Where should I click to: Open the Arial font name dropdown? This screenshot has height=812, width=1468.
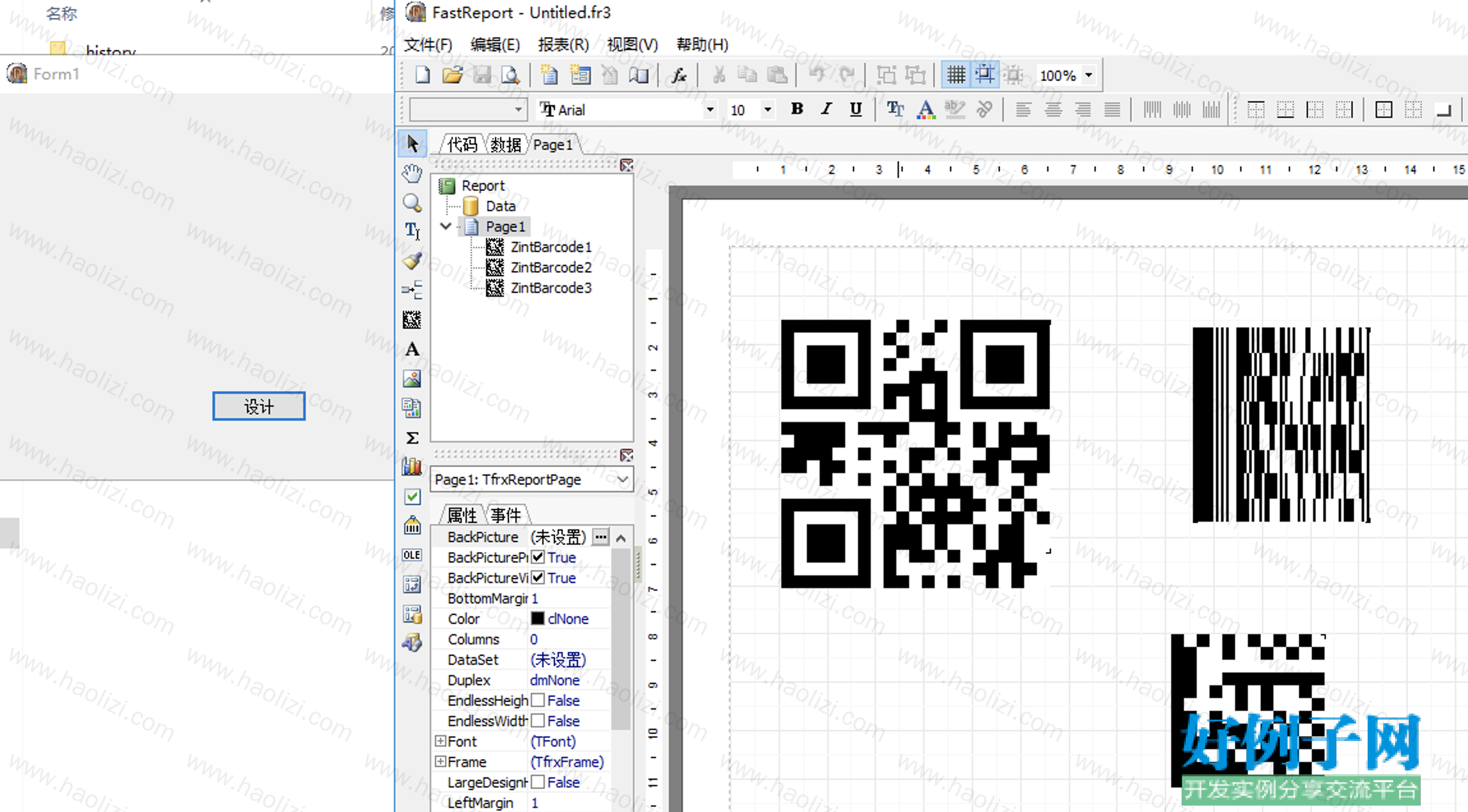click(x=710, y=110)
